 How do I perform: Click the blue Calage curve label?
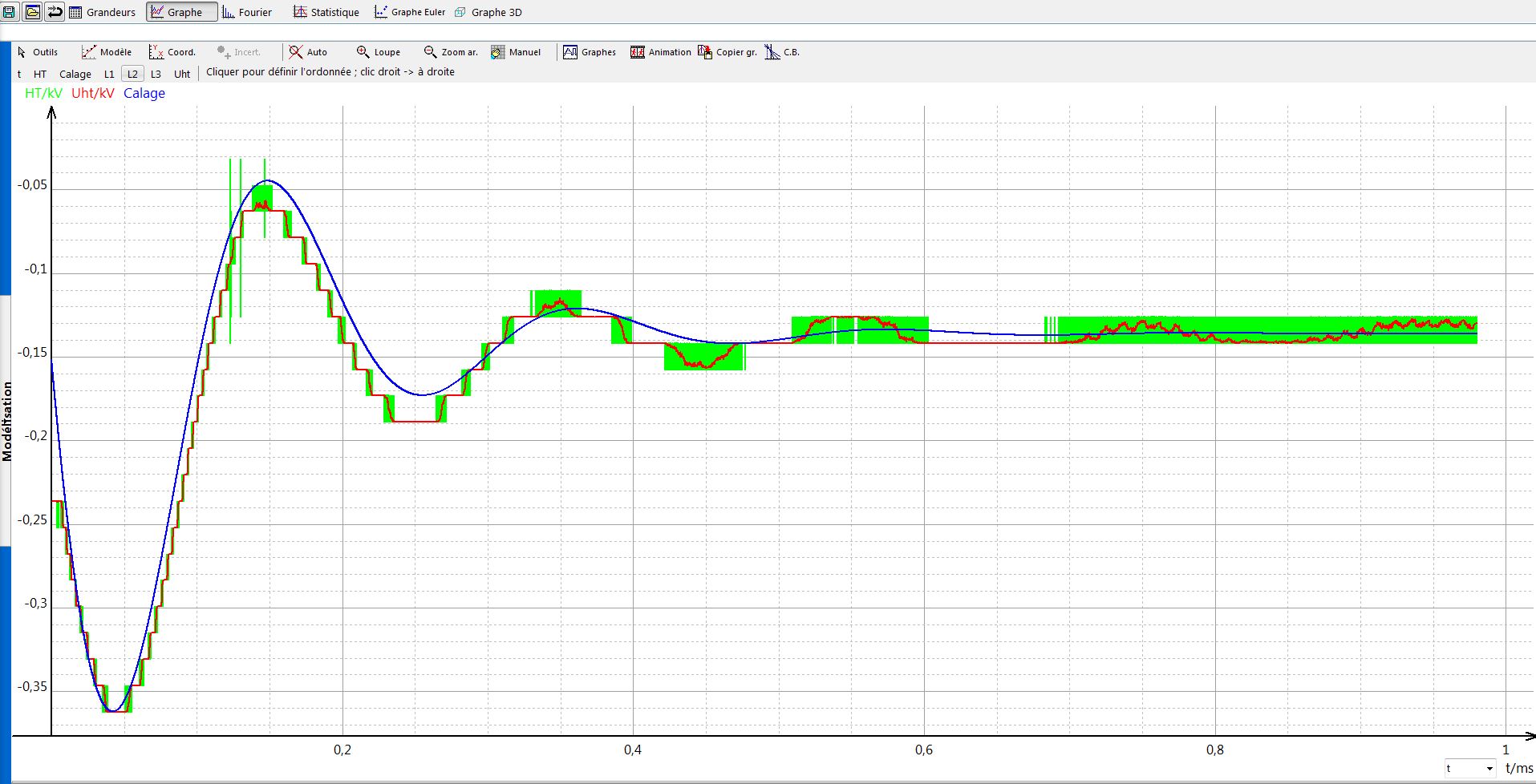144,93
